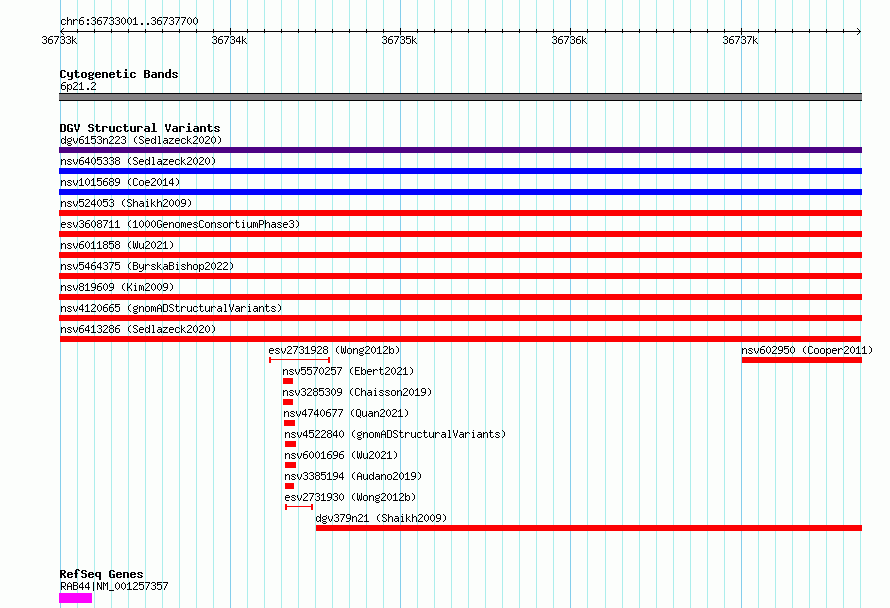Click the chr6:36733001..36737700 region label
890x608 pixels.
(129, 21)
